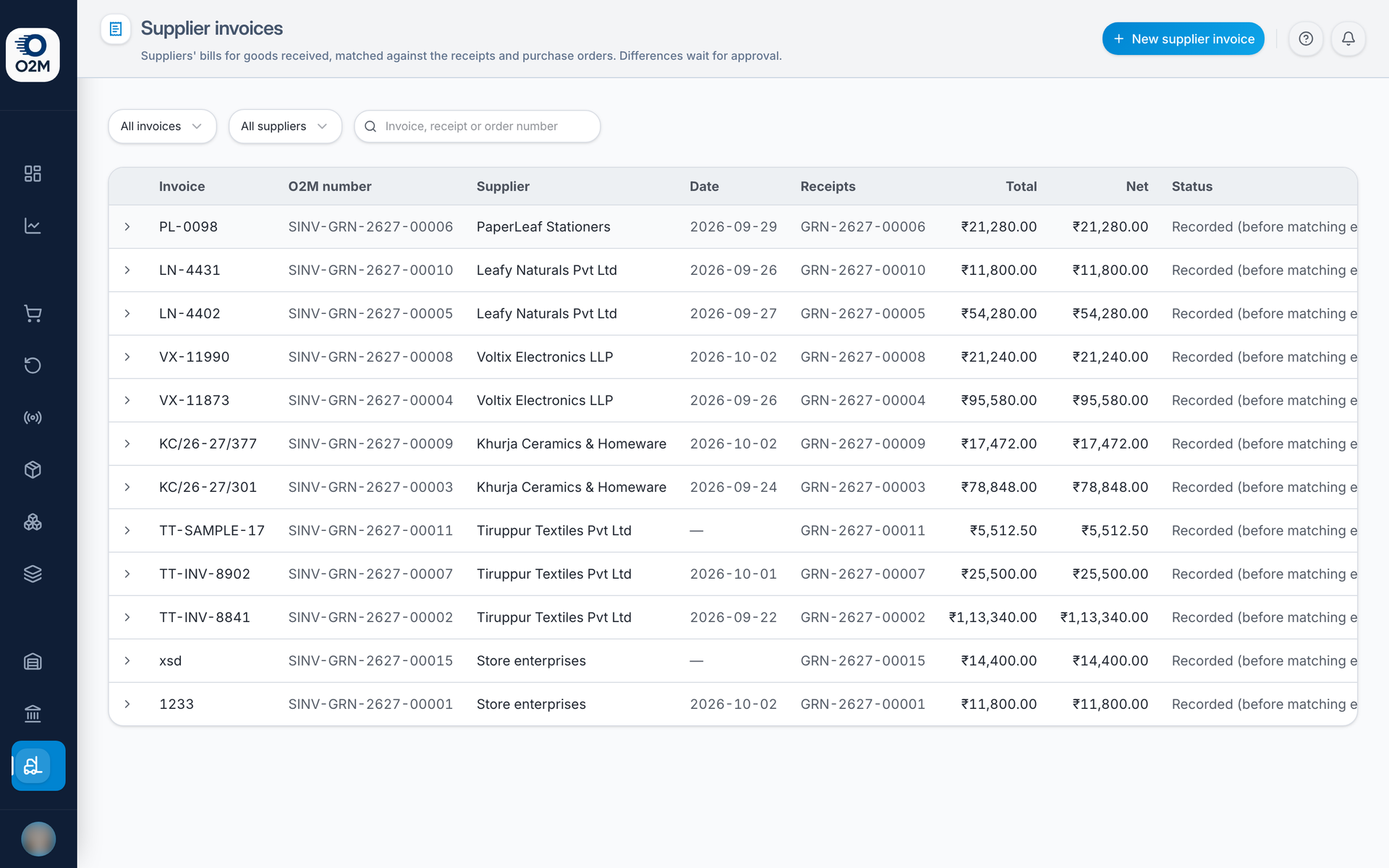Click the highlighted forklift icon in sidebar

pyautogui.click(x=38, y=765)
